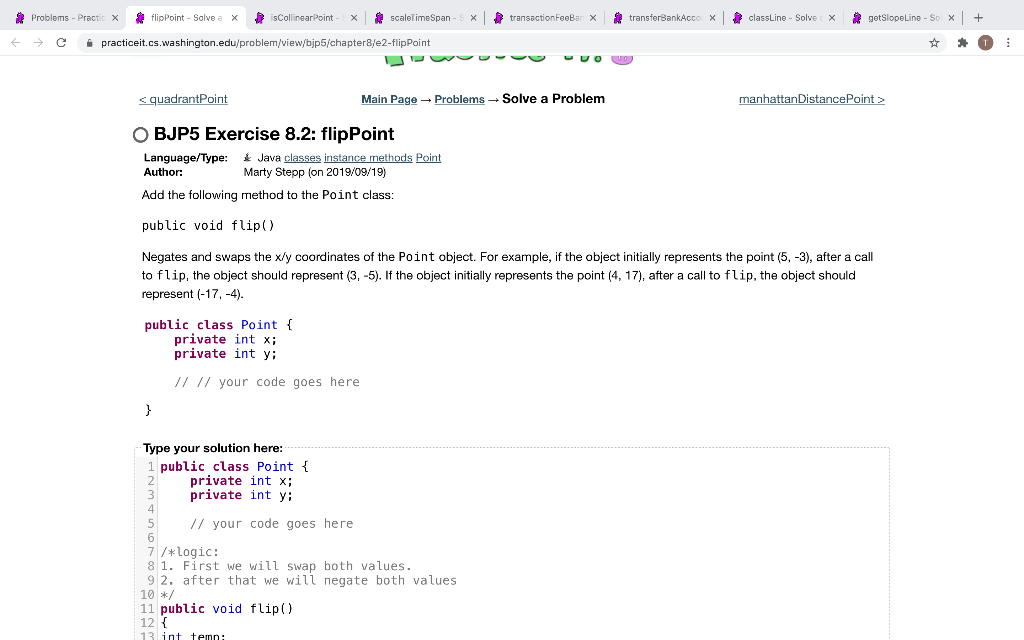Screen dimensions: 1024x640
Task: Click the site security lock icon
Action: coord(89,43)
